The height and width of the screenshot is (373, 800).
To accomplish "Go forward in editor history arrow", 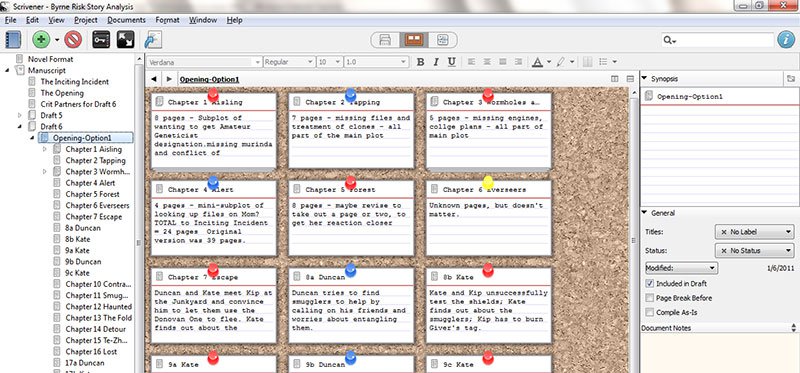I will pyautogui.click(x=169, y=79).
